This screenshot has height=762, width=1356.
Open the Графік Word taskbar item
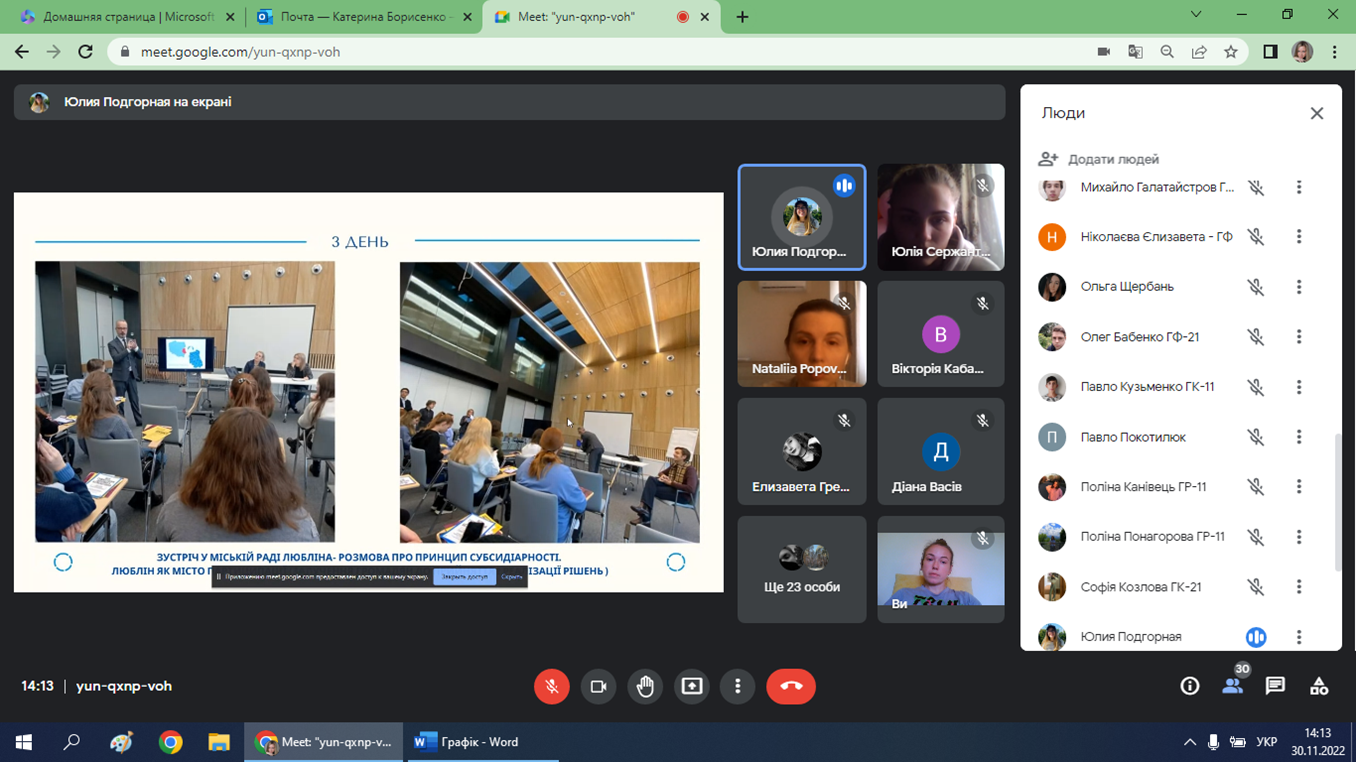(x=467, y=742)
